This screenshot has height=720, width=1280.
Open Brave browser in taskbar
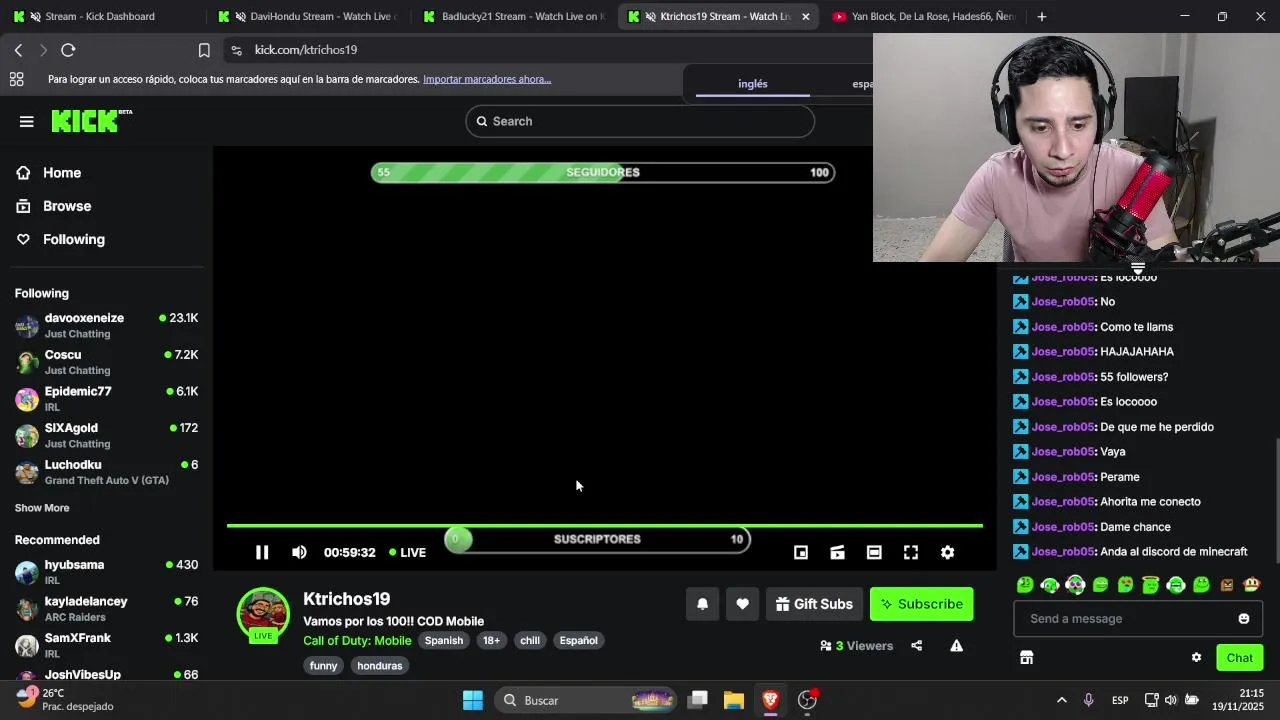770,700
